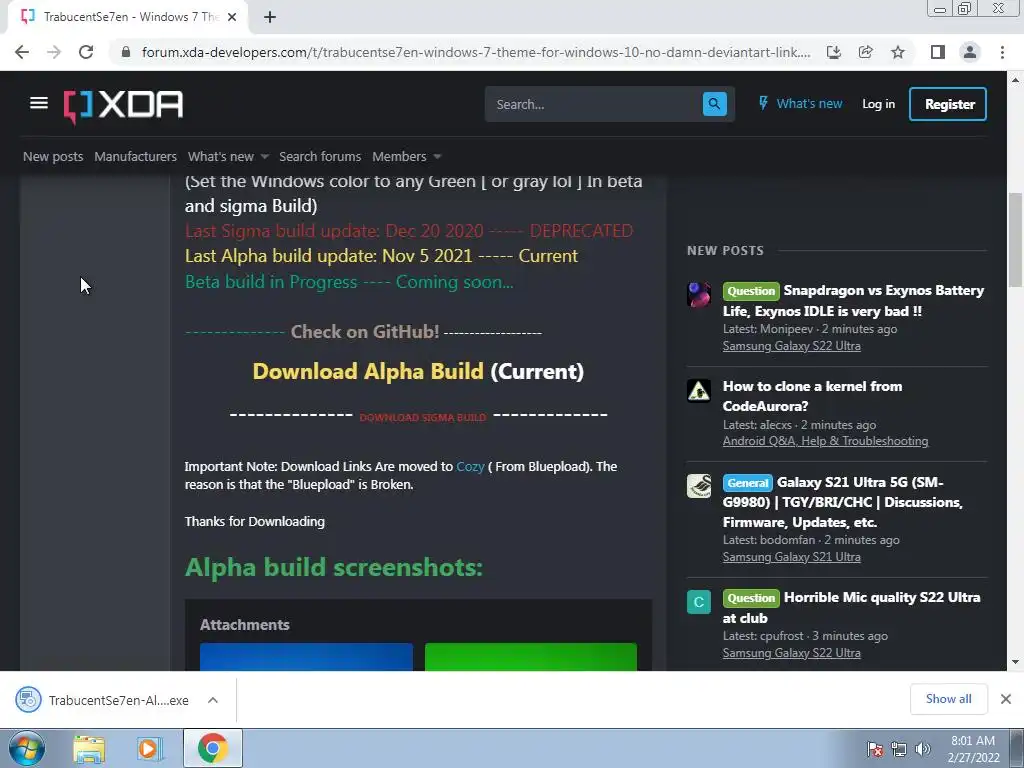
Task: Click Android Q&A, Help & Troubleshooting link
Action: click(x=825, y=441)
